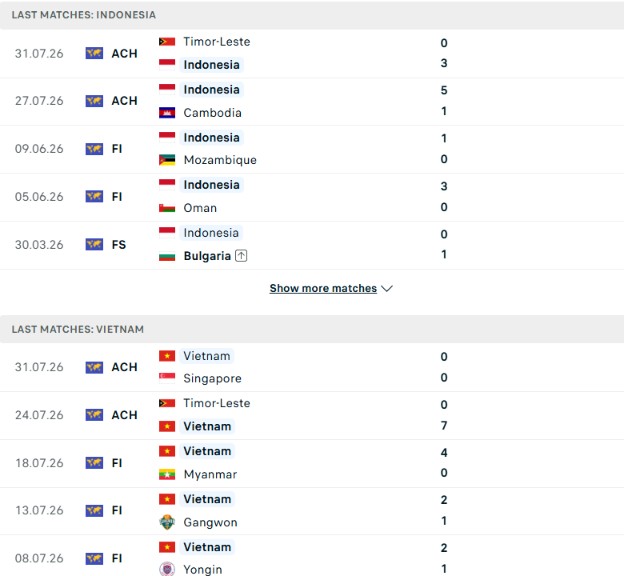The width and height of the screenshot is (624, 576).
Task: Click the world competition icon on the 30.03.26 FS row
Action: point(94,244)
